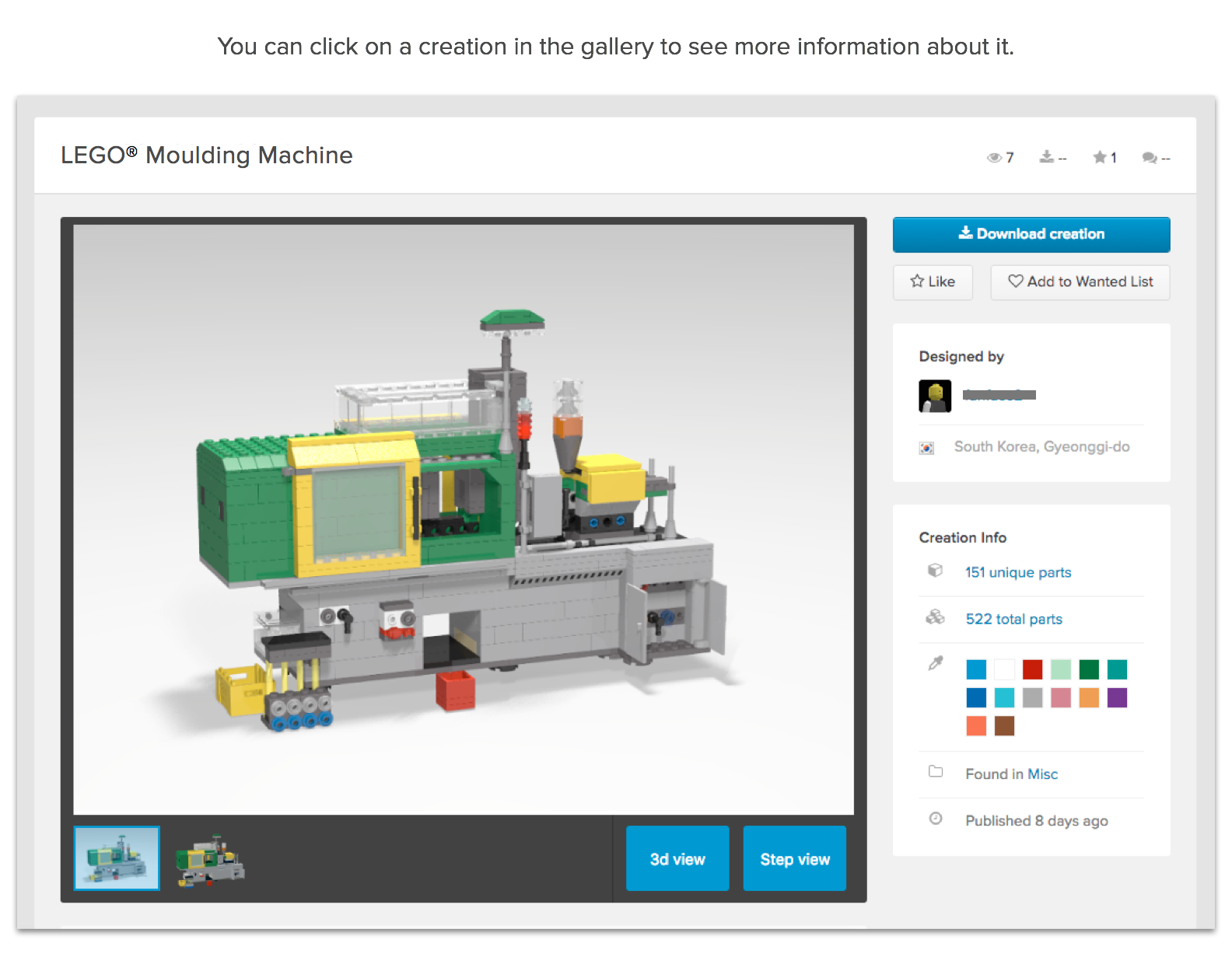The height and width of the screenshot is (964, 1232).
Task: Select the purple color swatch
Action: (x=1117, y=697)
